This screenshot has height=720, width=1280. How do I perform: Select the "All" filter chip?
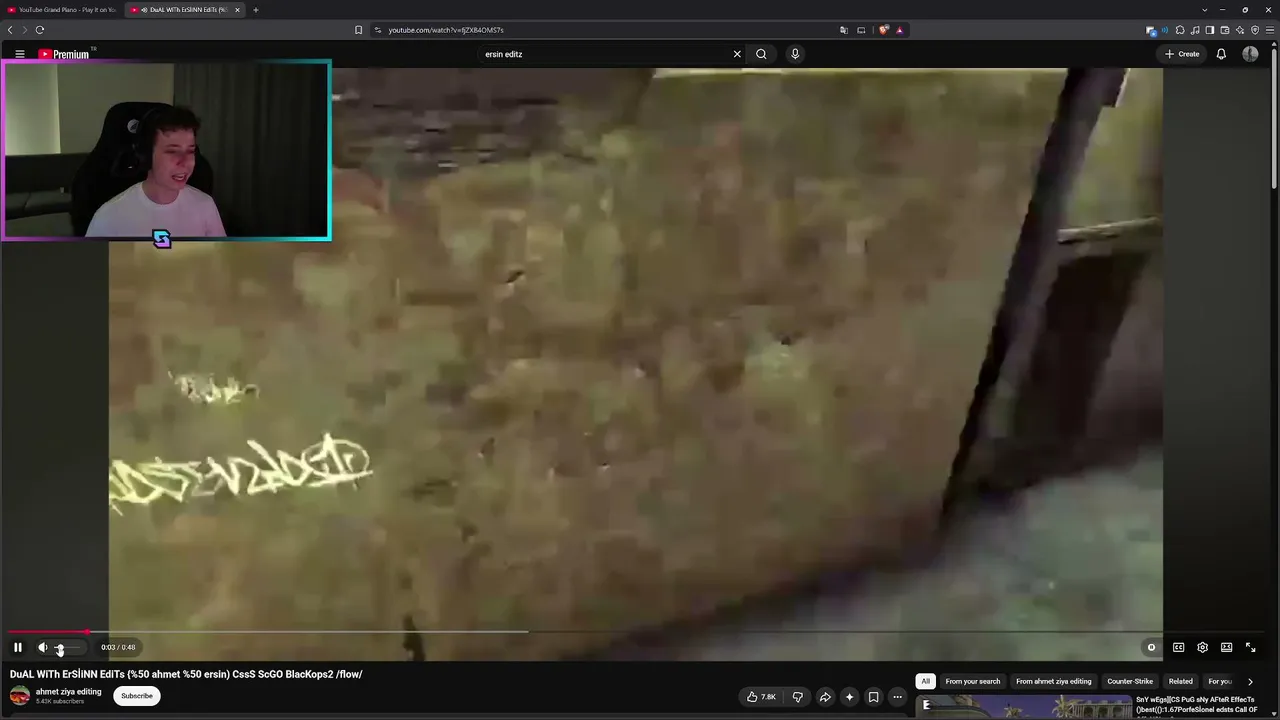coord(926,682)
